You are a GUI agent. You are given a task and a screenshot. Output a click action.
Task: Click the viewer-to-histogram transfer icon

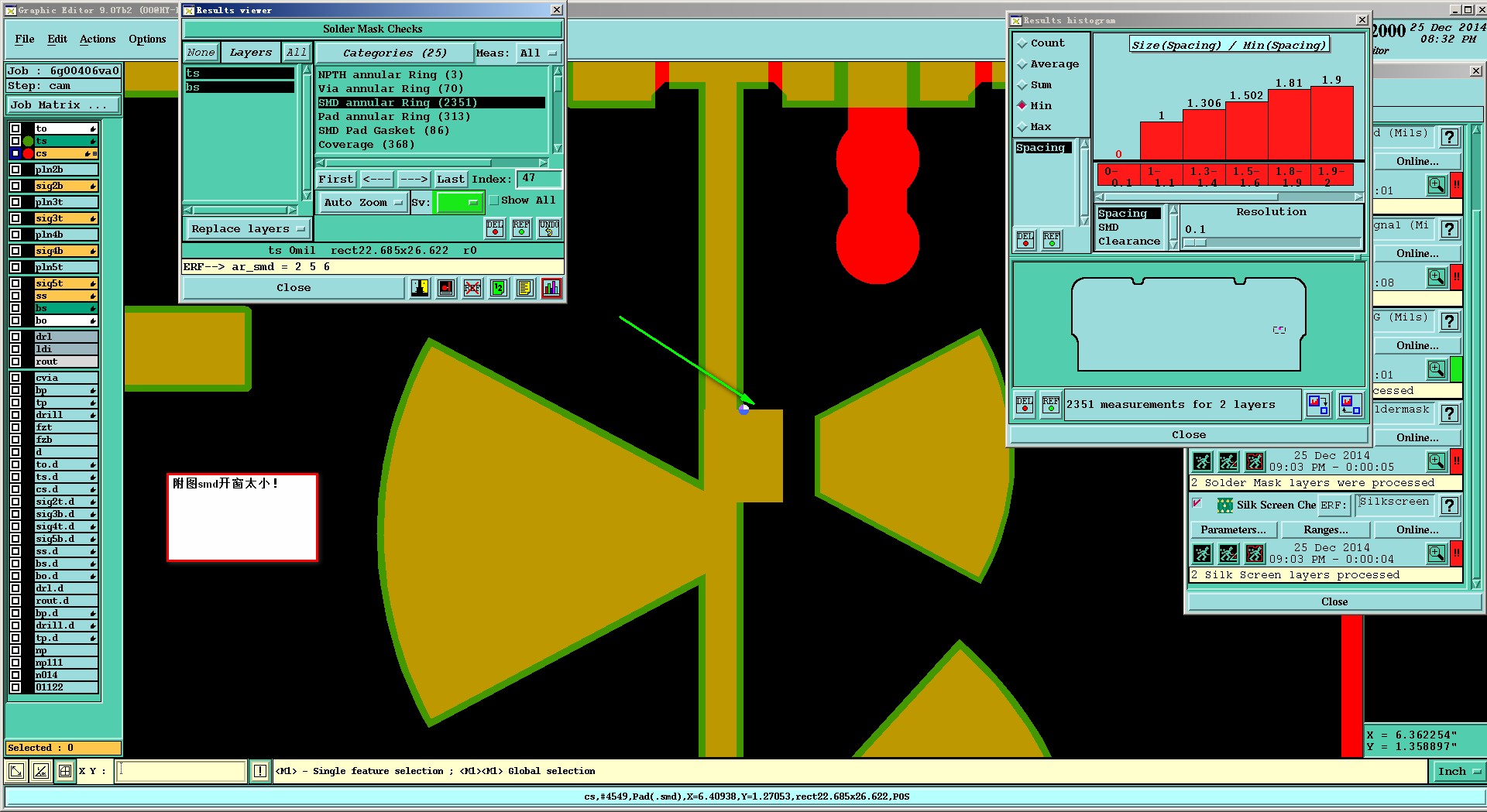click(x=1350, y=405)
